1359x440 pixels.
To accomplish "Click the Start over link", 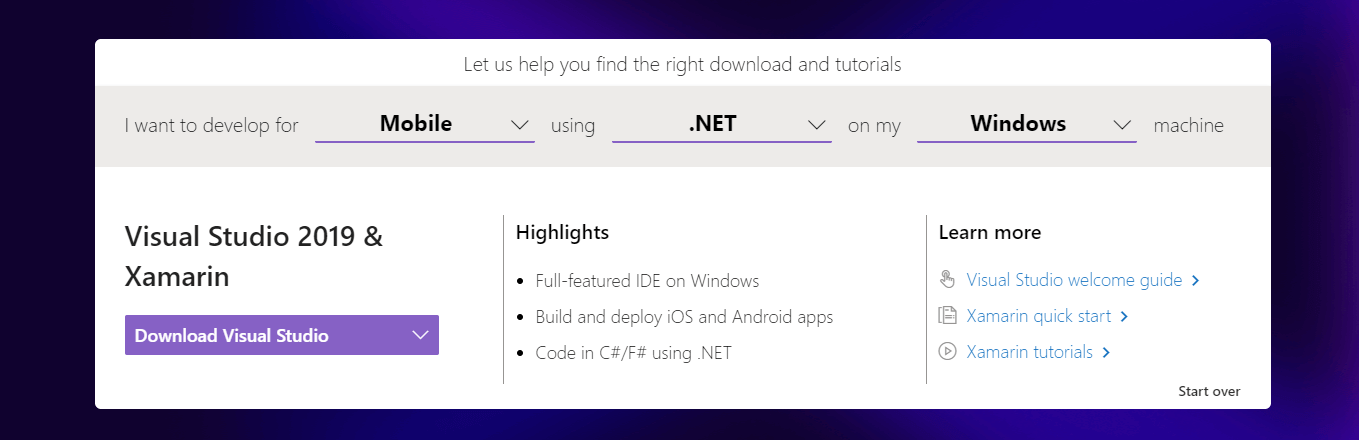I will pos(1209,391).
